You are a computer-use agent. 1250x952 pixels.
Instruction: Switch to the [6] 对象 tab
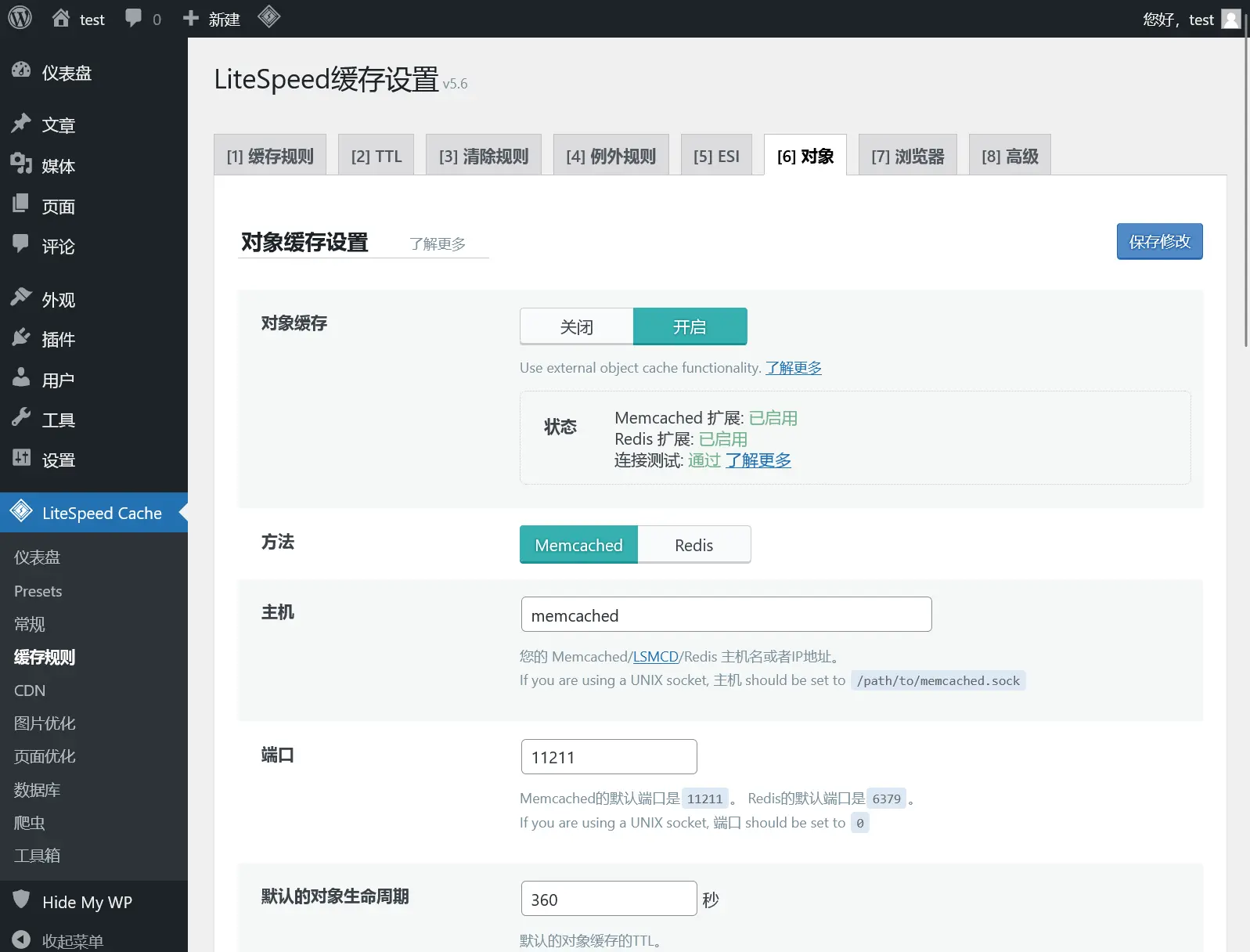(x=805, y=156)
